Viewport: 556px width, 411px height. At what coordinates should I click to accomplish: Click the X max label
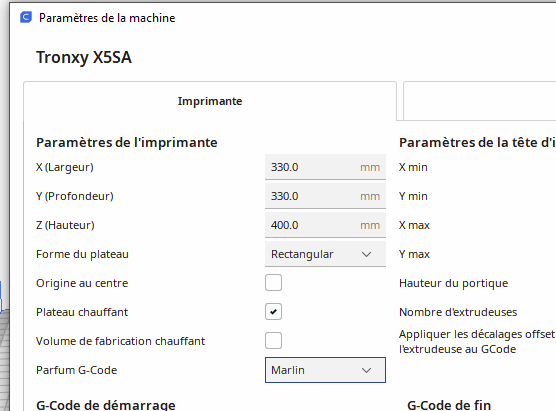(414, 225)
